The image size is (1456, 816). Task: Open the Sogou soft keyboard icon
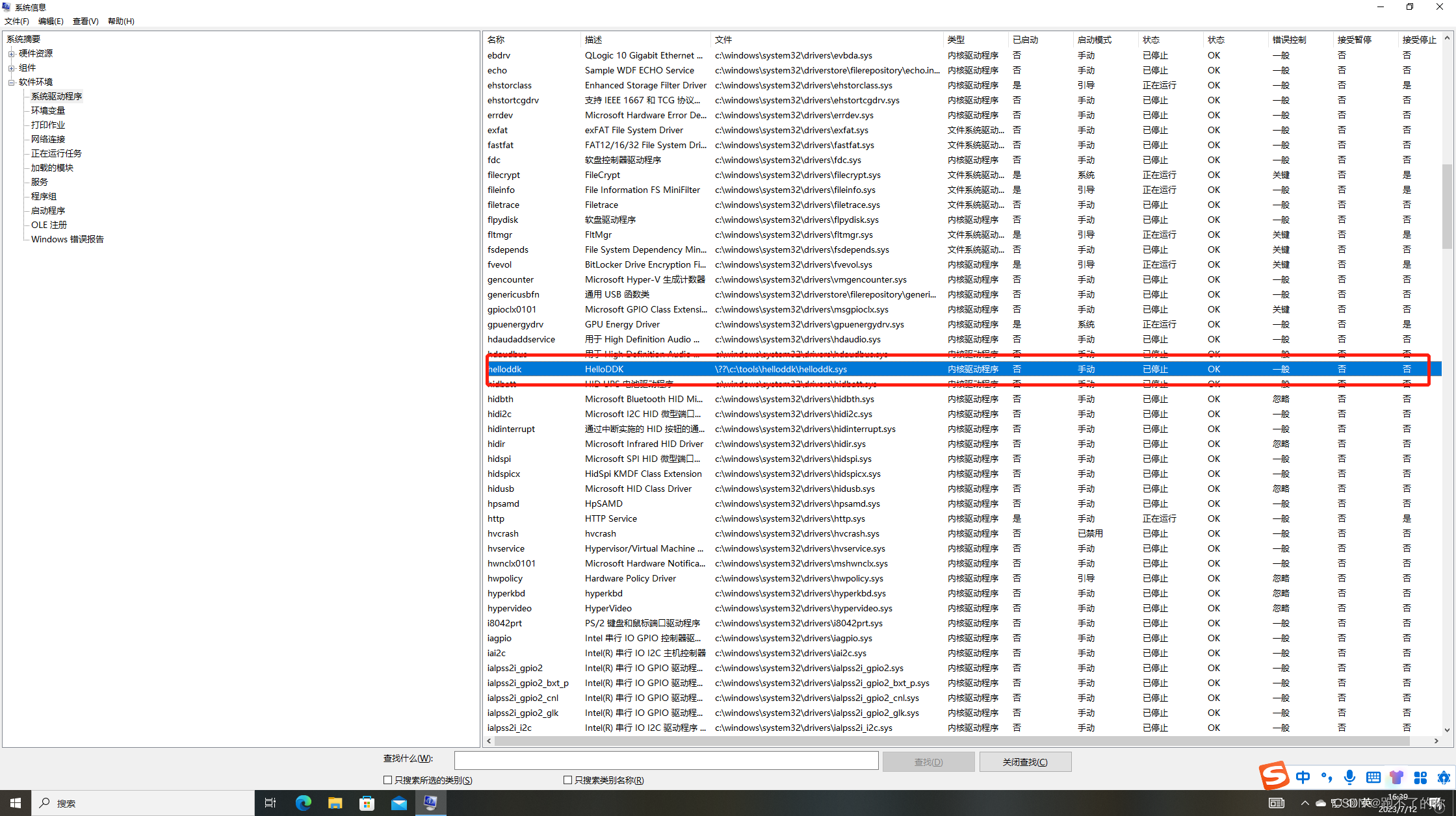1373,778
